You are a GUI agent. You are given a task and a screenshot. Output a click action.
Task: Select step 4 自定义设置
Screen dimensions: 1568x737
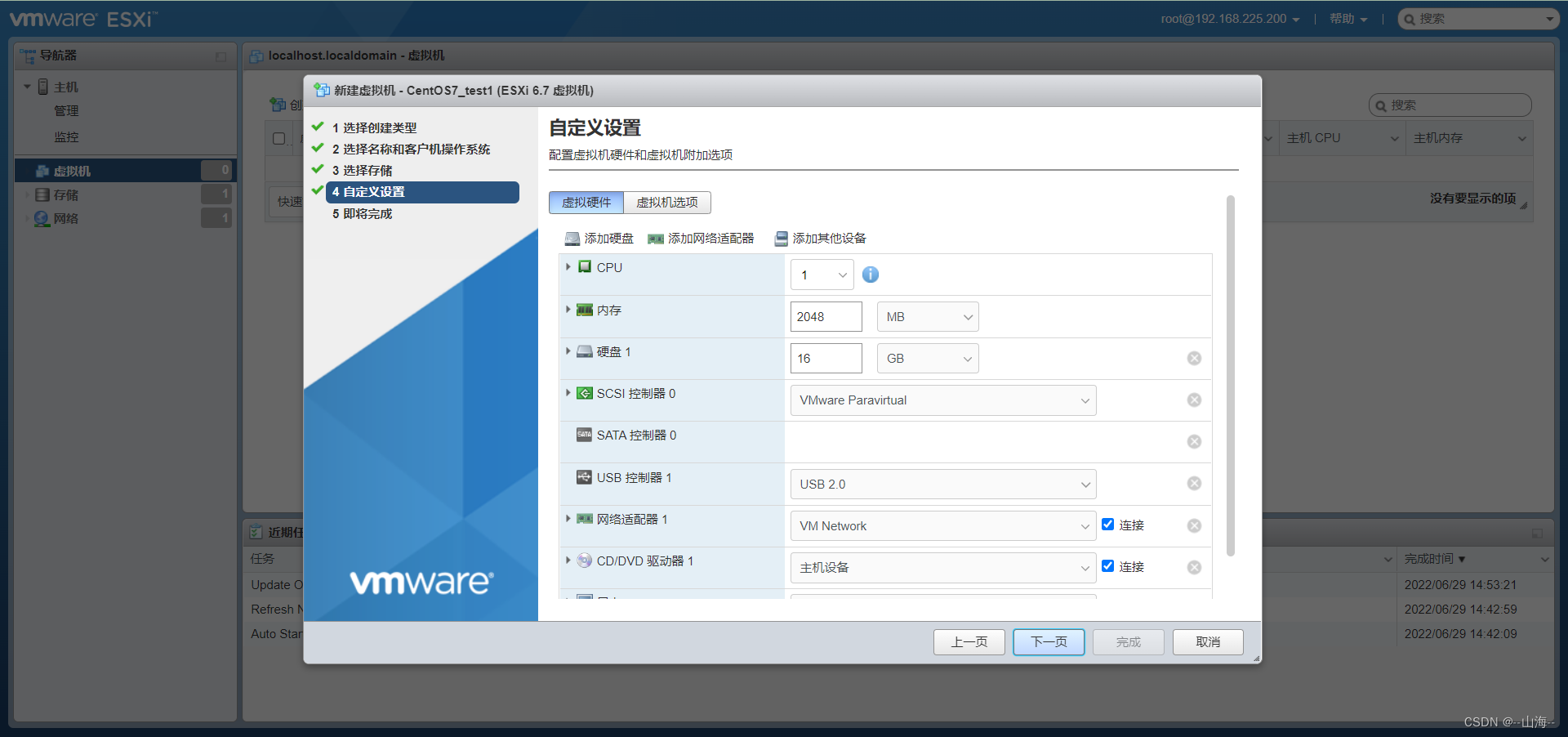[422, 192]
